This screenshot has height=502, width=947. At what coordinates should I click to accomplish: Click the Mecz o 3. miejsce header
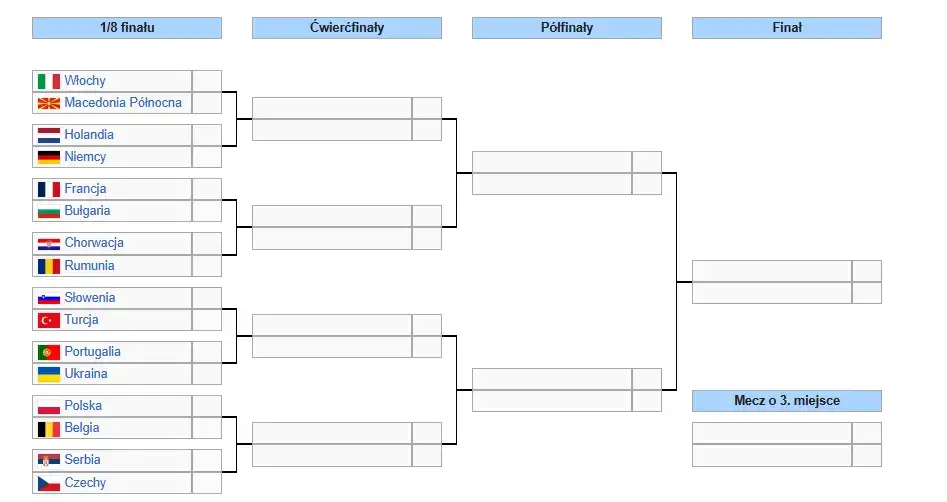pyautogui.click(x=786, y=401)
